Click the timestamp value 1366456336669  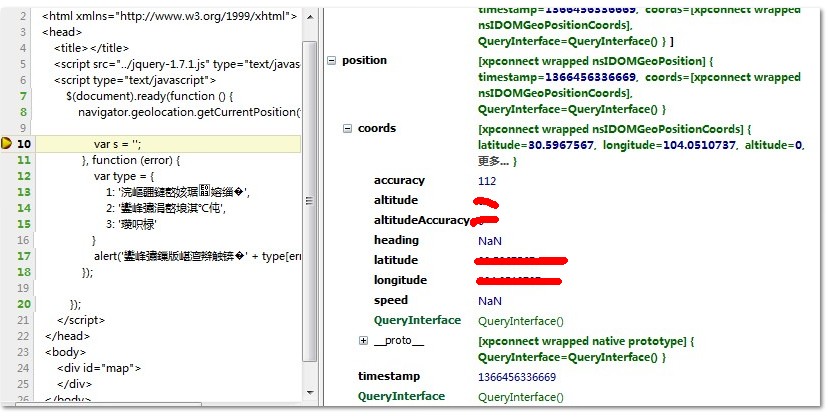516,377
